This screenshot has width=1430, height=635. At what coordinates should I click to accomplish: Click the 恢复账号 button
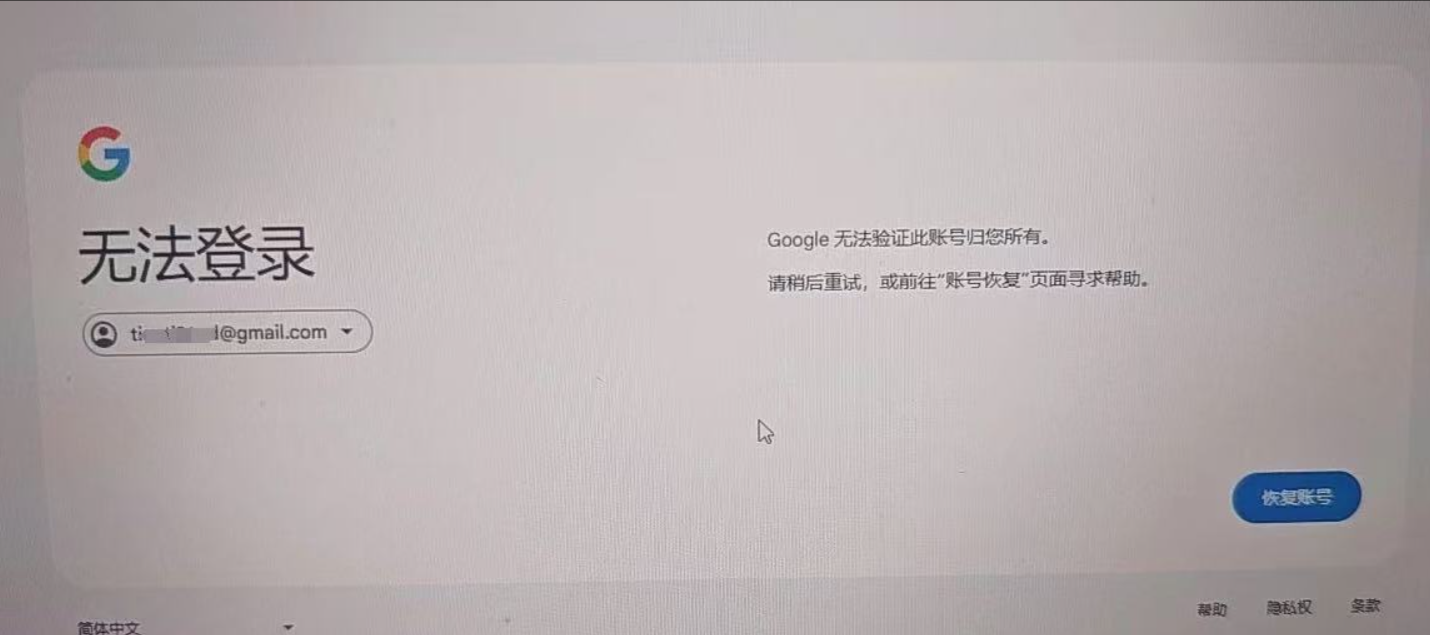1296,497
